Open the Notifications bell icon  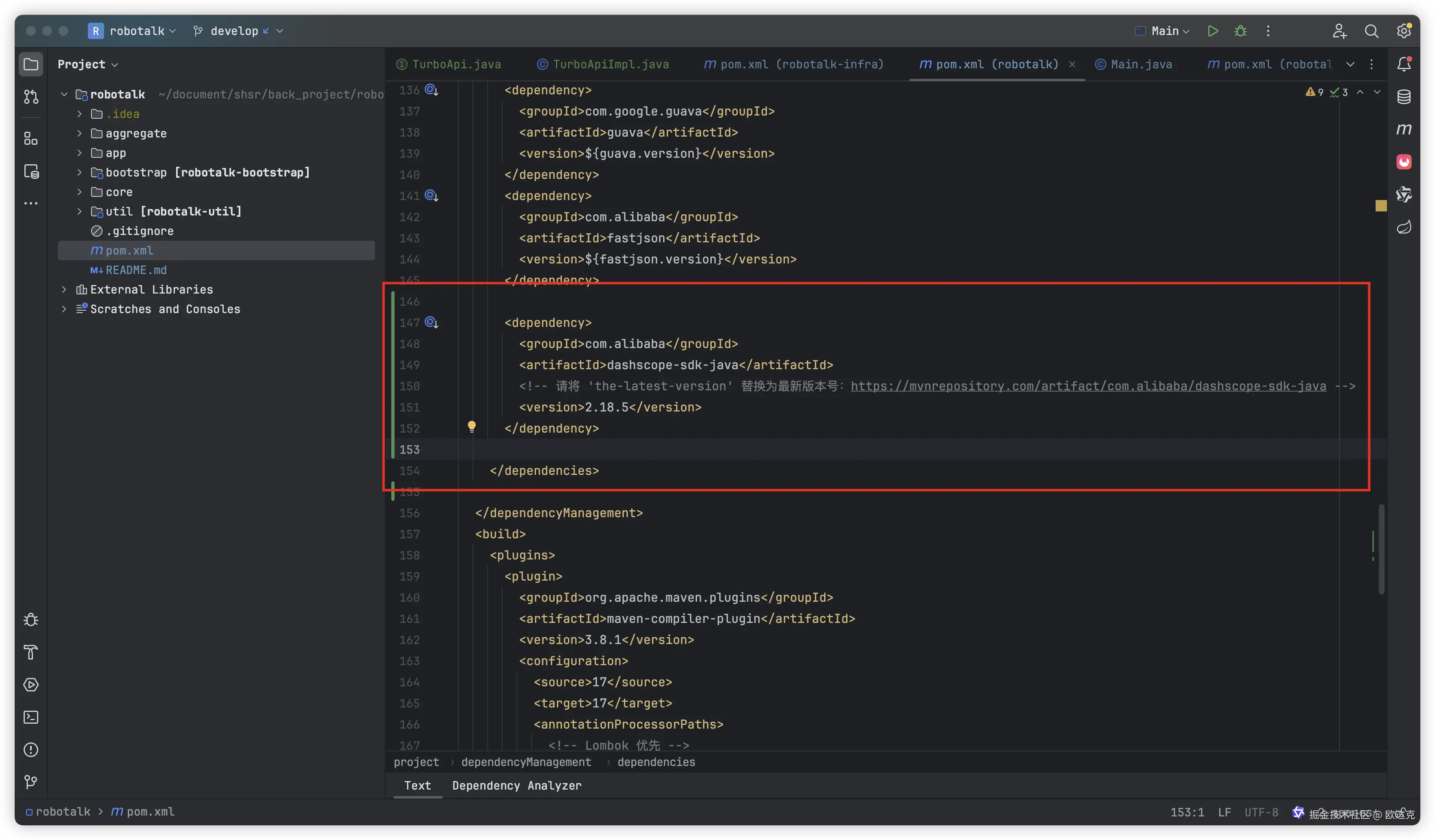tap(1404, 64)
